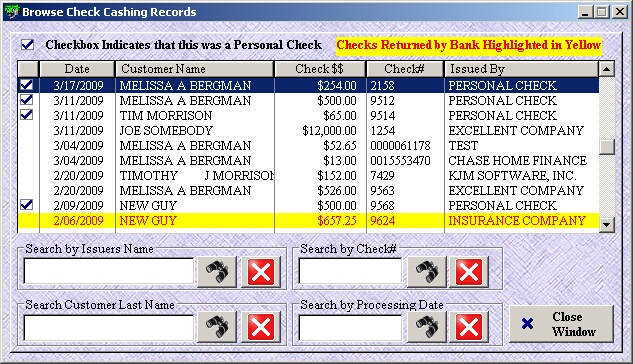Click the application icon in the title bar
Image resolution: width=633 pixels, height=364 pixels.
pos(12,12)
